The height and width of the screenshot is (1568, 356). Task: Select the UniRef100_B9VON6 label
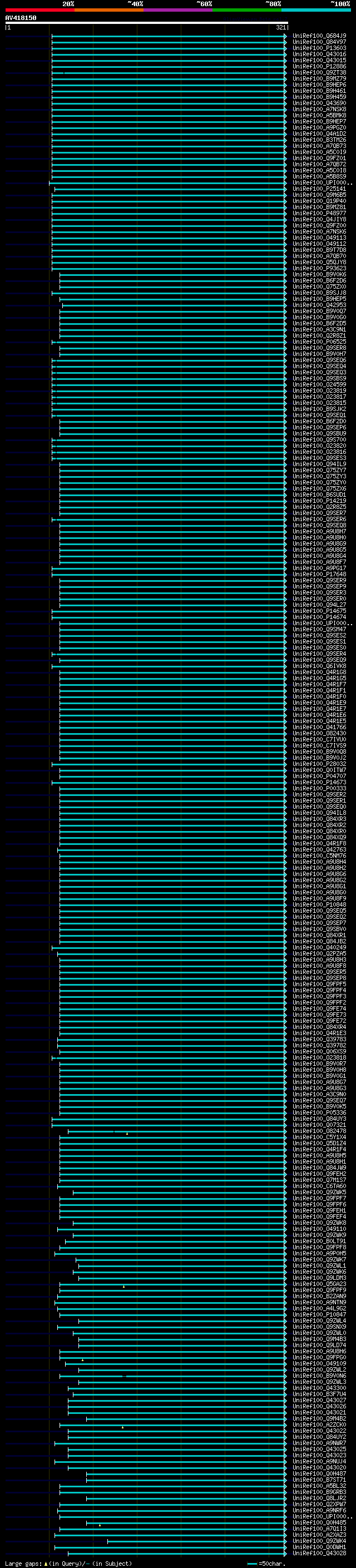pyautogui.click(x=319, y=1376)
